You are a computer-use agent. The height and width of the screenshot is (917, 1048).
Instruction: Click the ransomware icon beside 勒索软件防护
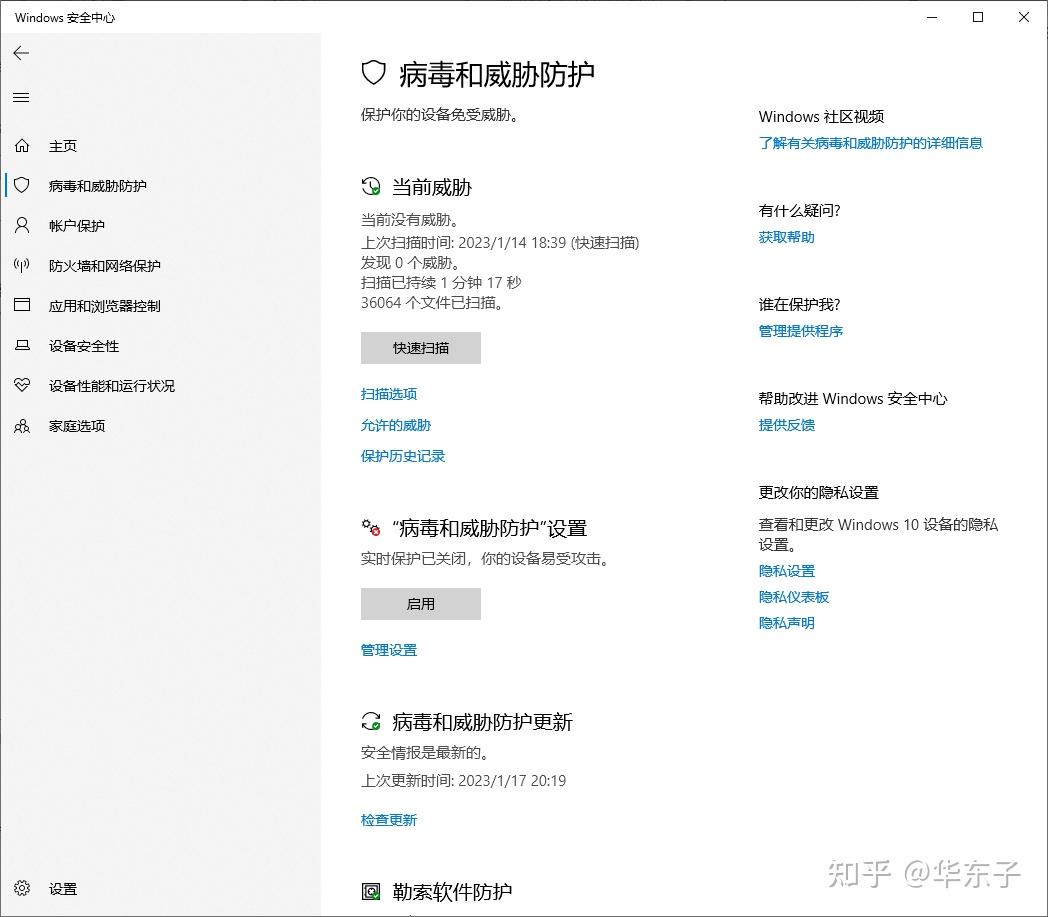click(x=371, y=891)
